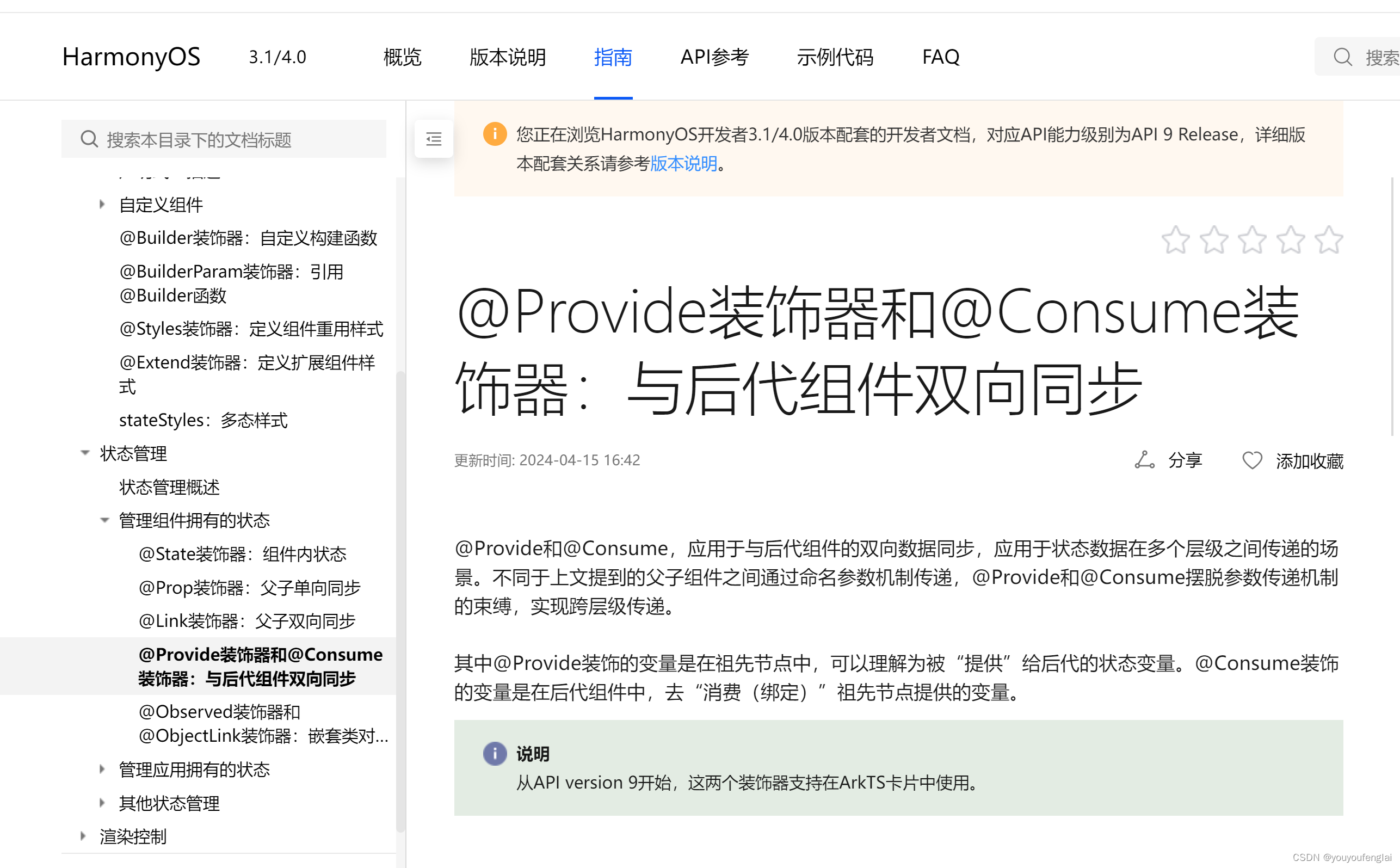Click the table of contents toggle icon

point(433,139)
